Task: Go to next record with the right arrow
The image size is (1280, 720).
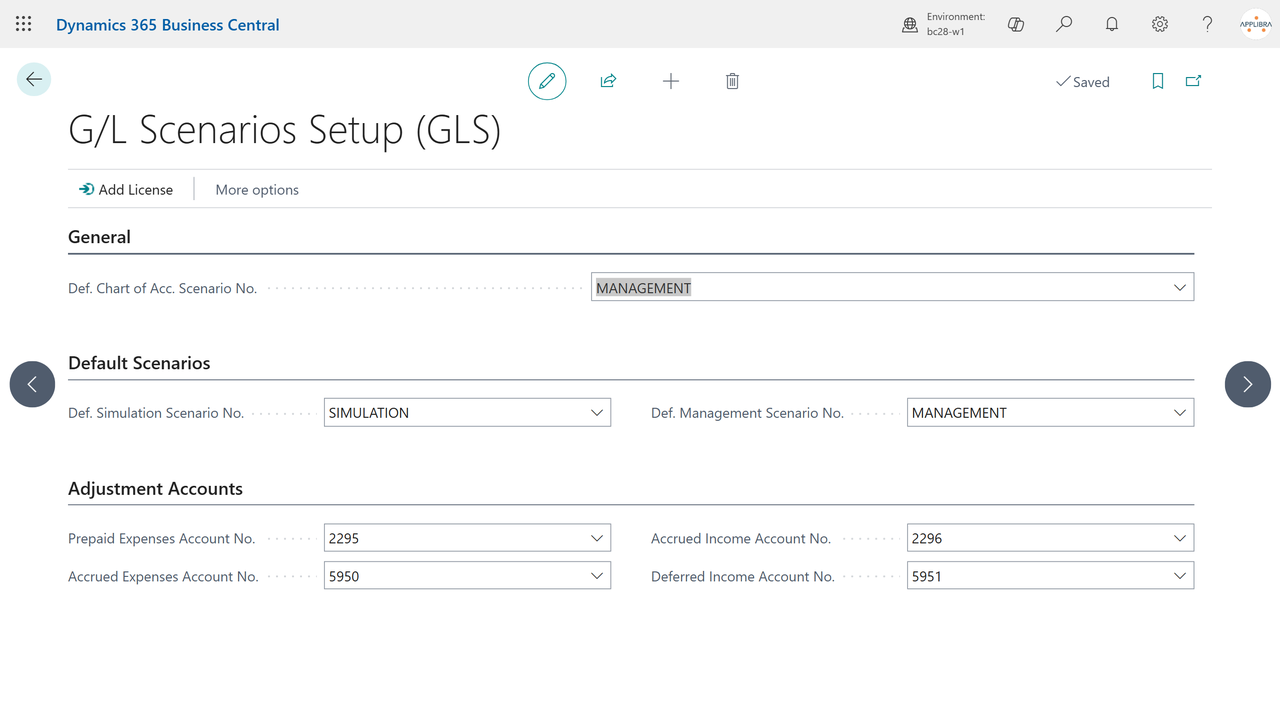Action: pyautogui.click(x=1247, y=384)
